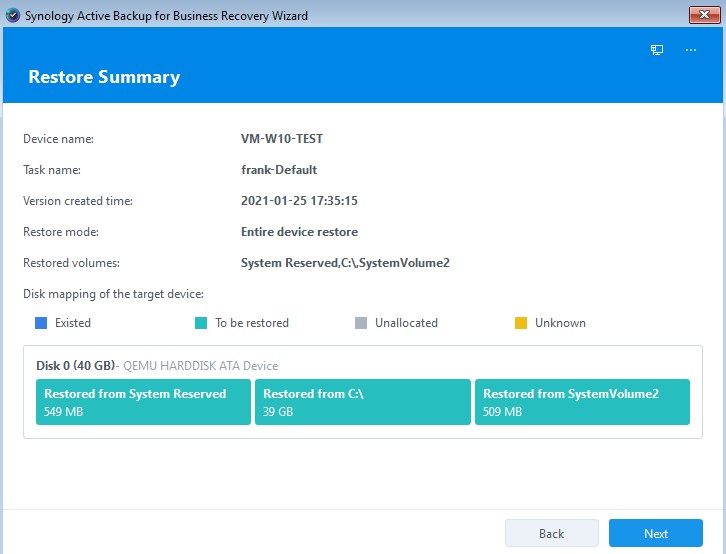Screen dimensions: 726x554
Task: Click version time 2021-01-25 17:35:15
Action: pos(299,201)
